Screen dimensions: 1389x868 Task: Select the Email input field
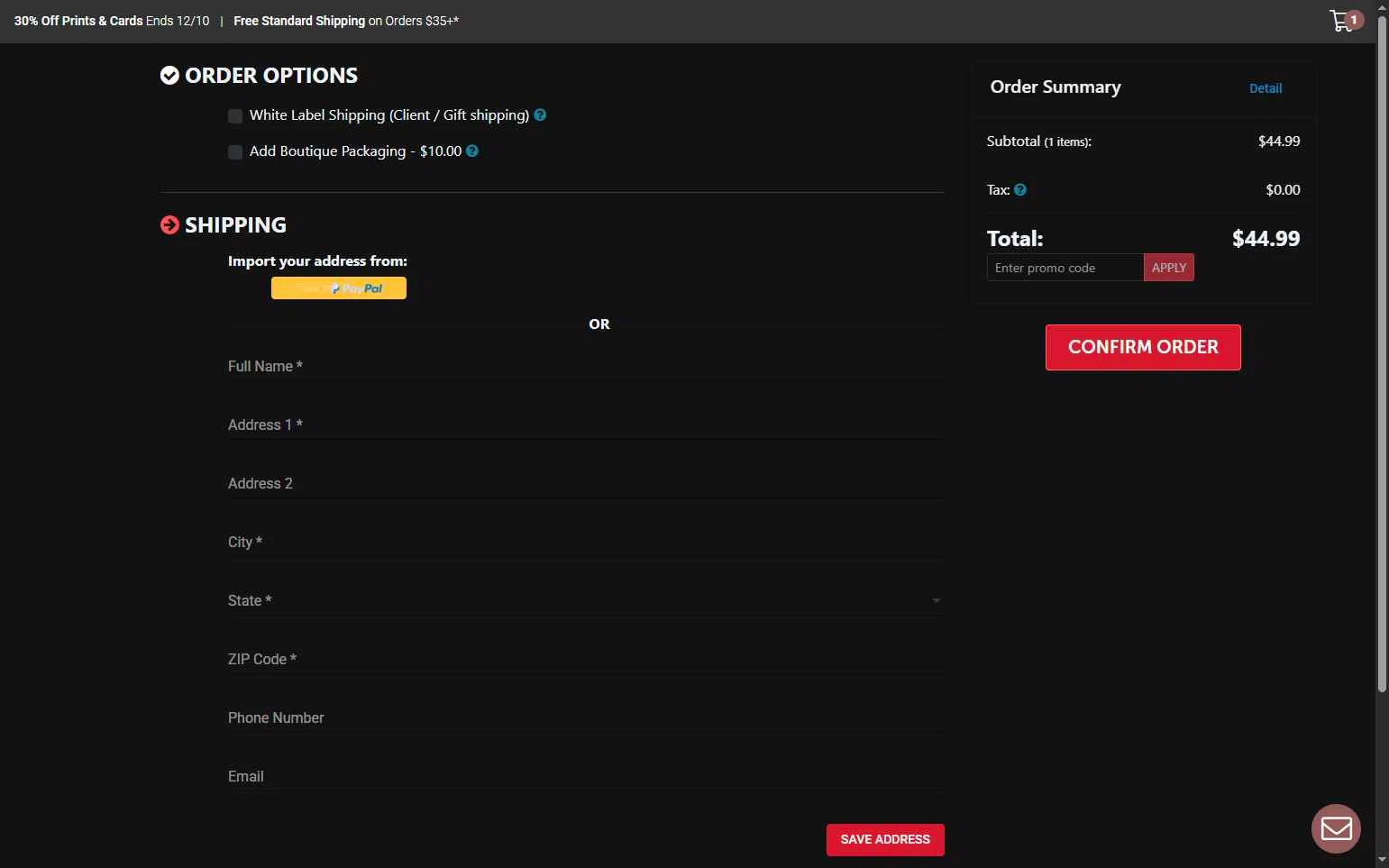tap(584, 776)
